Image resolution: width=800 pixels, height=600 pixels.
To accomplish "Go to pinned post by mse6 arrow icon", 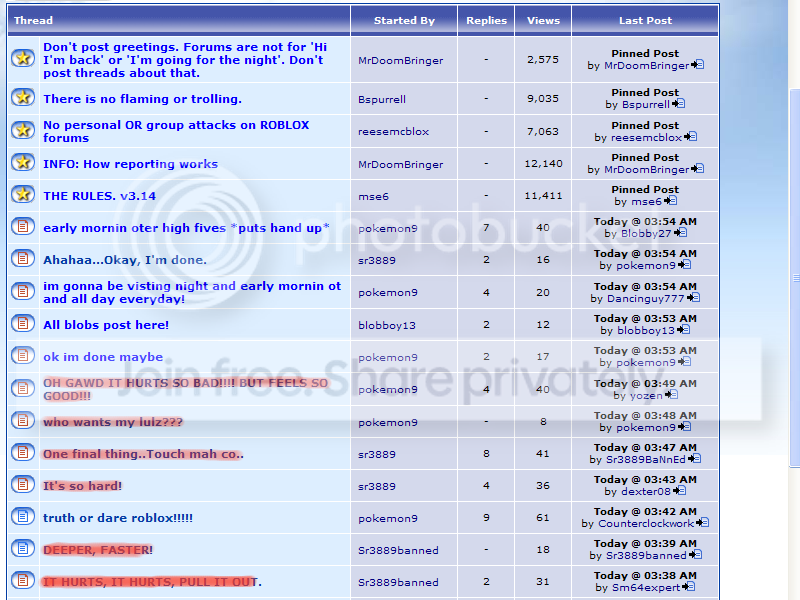I will click(671, 201).
